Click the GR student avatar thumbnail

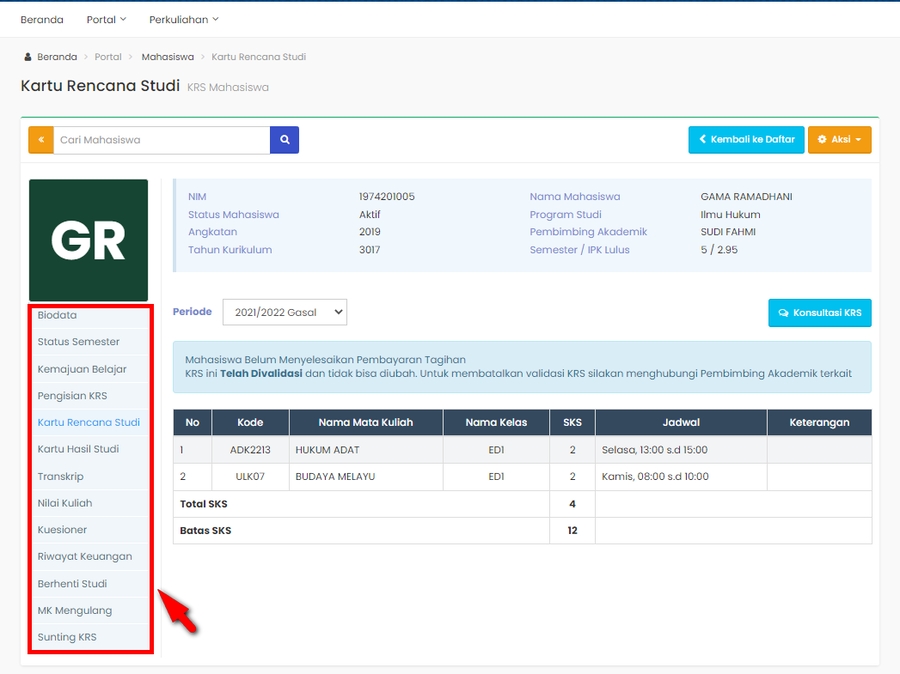tap(88, 240)
